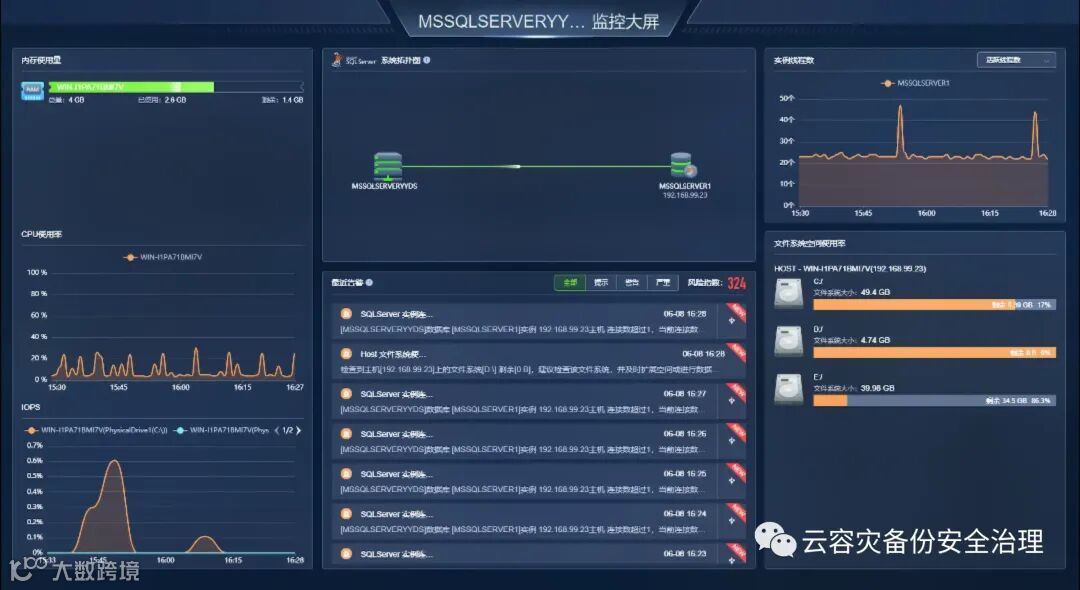Click the MSSQLSERVER1 database node icon
The width and height of the screenshot is (1080, 590).
683,166
